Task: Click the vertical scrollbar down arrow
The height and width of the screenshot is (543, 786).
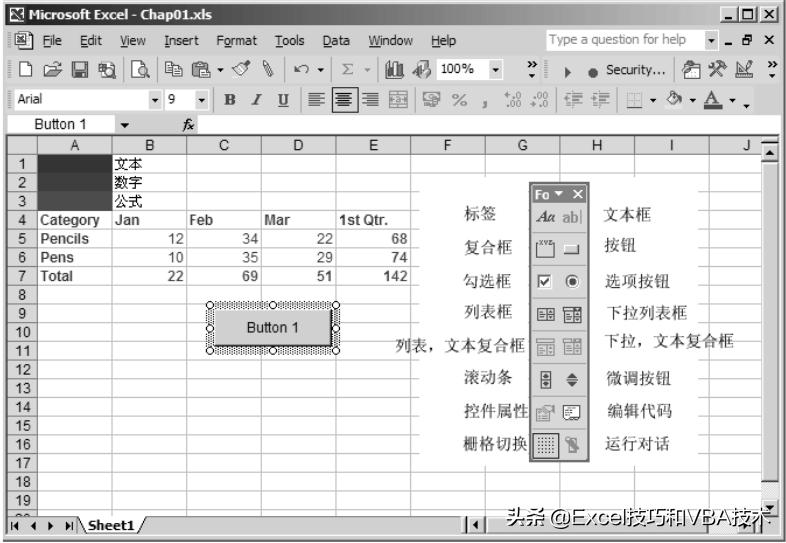Action: tap(769, 508)
